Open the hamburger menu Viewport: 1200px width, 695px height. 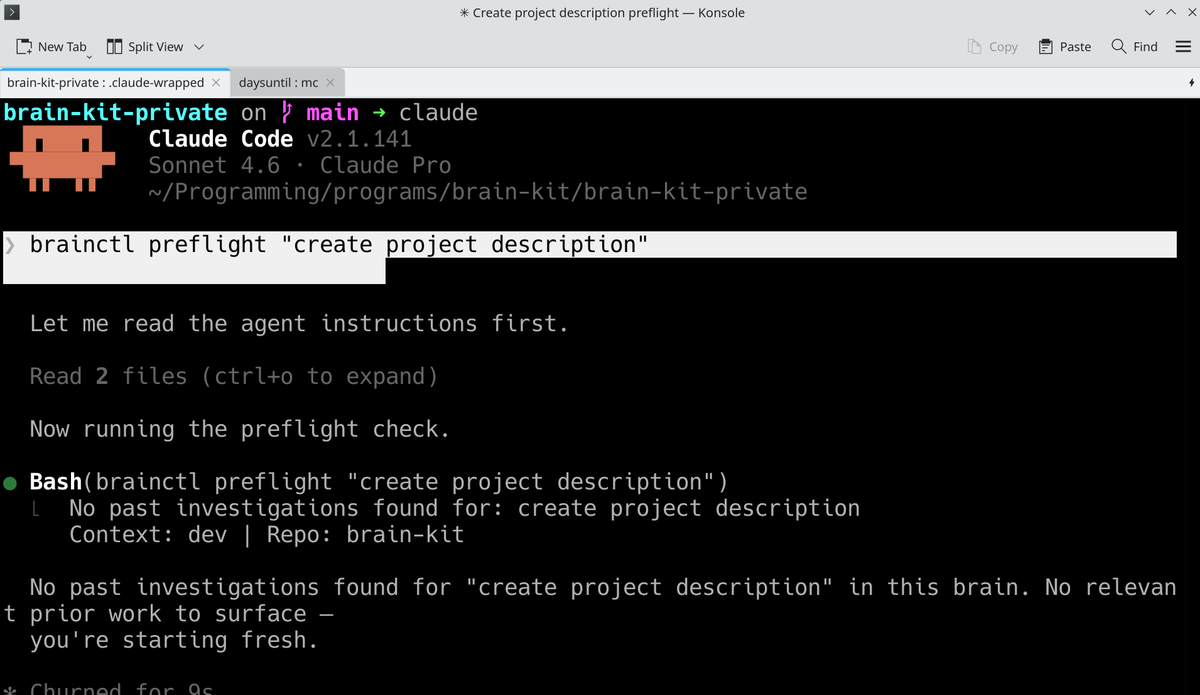coord(1183,46)
